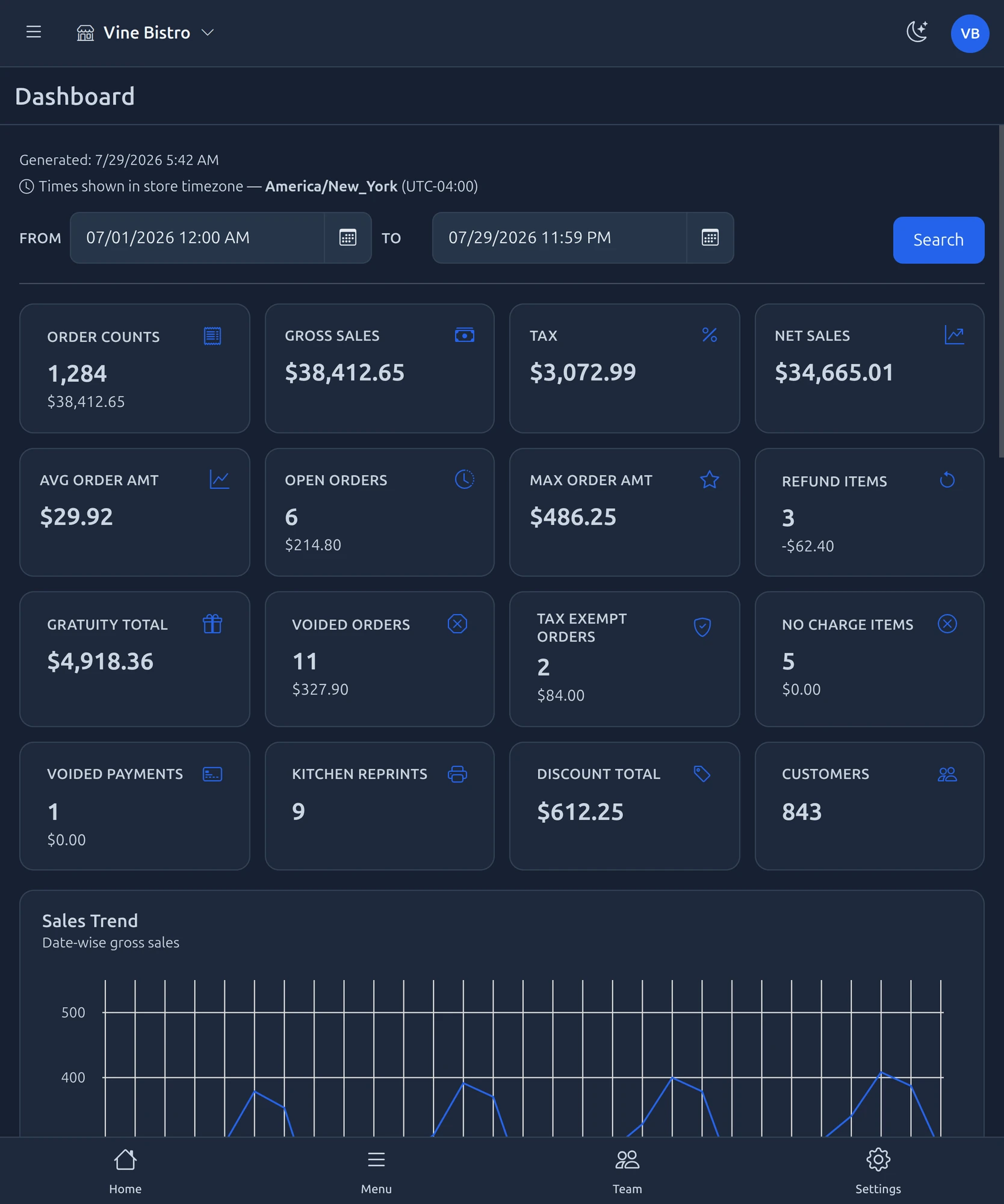
Task: Open the VB user avatar menu
Action: (970, 33)
